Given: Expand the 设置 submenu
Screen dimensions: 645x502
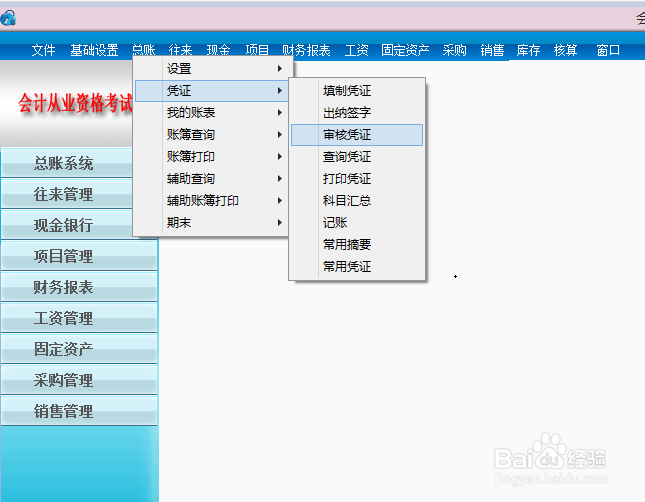Looking at the screenshot, I should click(211, 69).
